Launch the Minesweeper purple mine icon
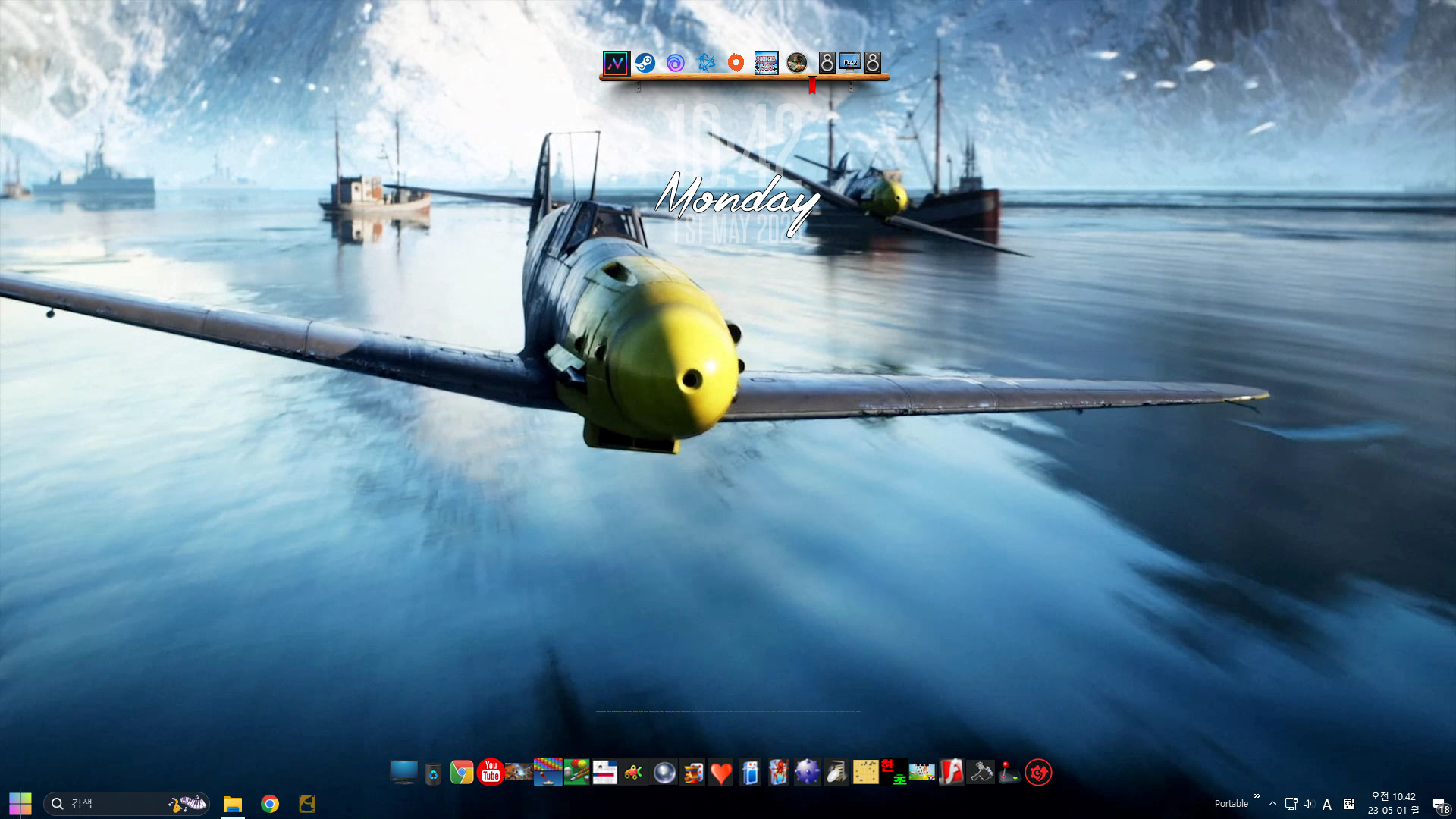Image resolution: width=1456 pixels, height=819 pixels. pos(807,773)
